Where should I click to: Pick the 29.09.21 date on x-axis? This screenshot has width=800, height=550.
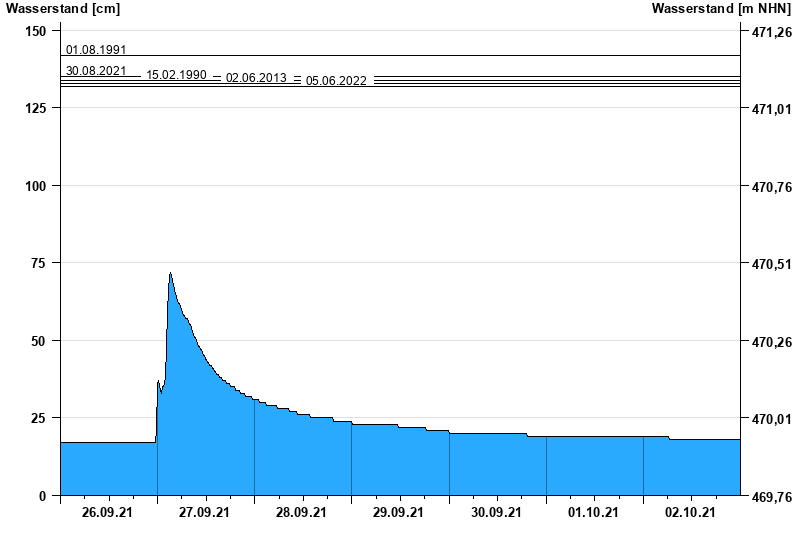tap(400, 513)
